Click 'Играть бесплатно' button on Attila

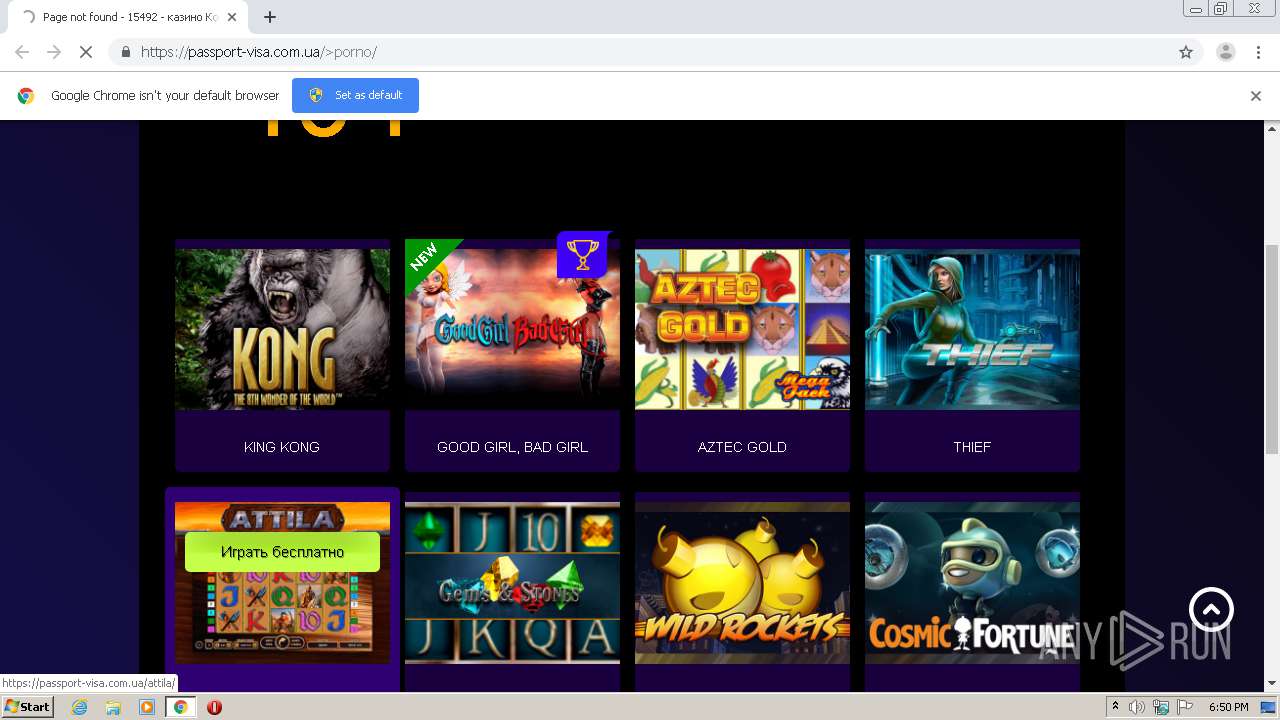coord(282,552)
